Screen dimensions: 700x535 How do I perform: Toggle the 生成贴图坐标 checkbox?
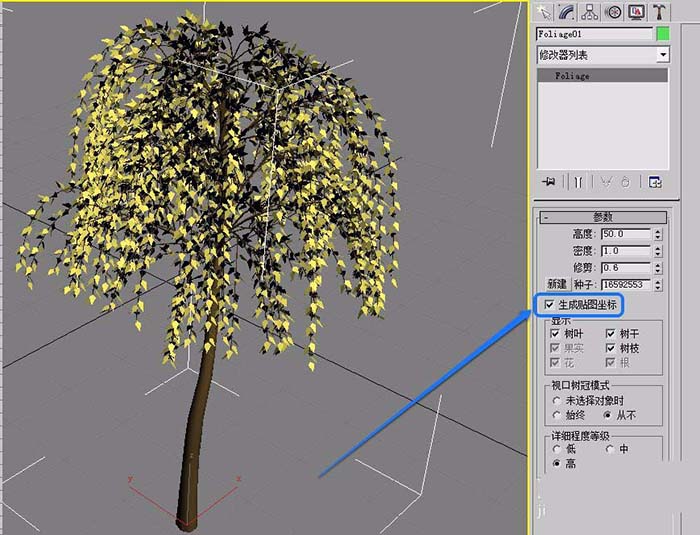pyautogui.click(x=549, y=305)
